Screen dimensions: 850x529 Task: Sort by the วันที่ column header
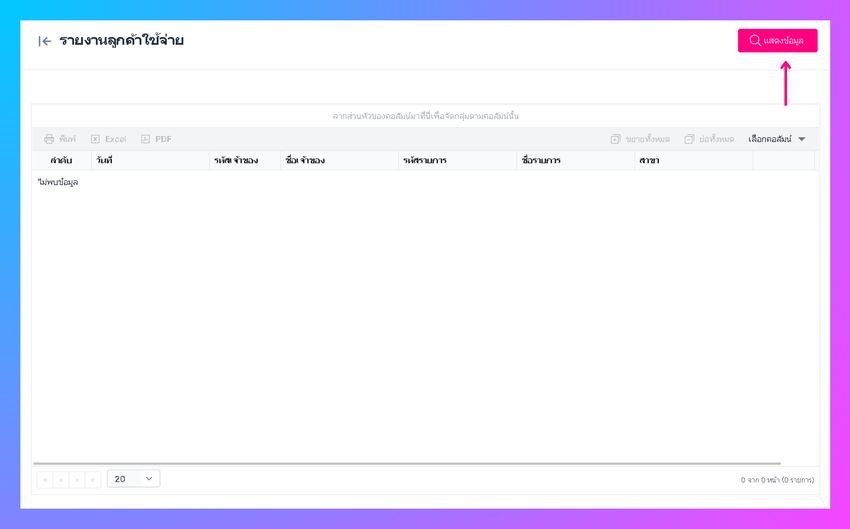point(150,160)
